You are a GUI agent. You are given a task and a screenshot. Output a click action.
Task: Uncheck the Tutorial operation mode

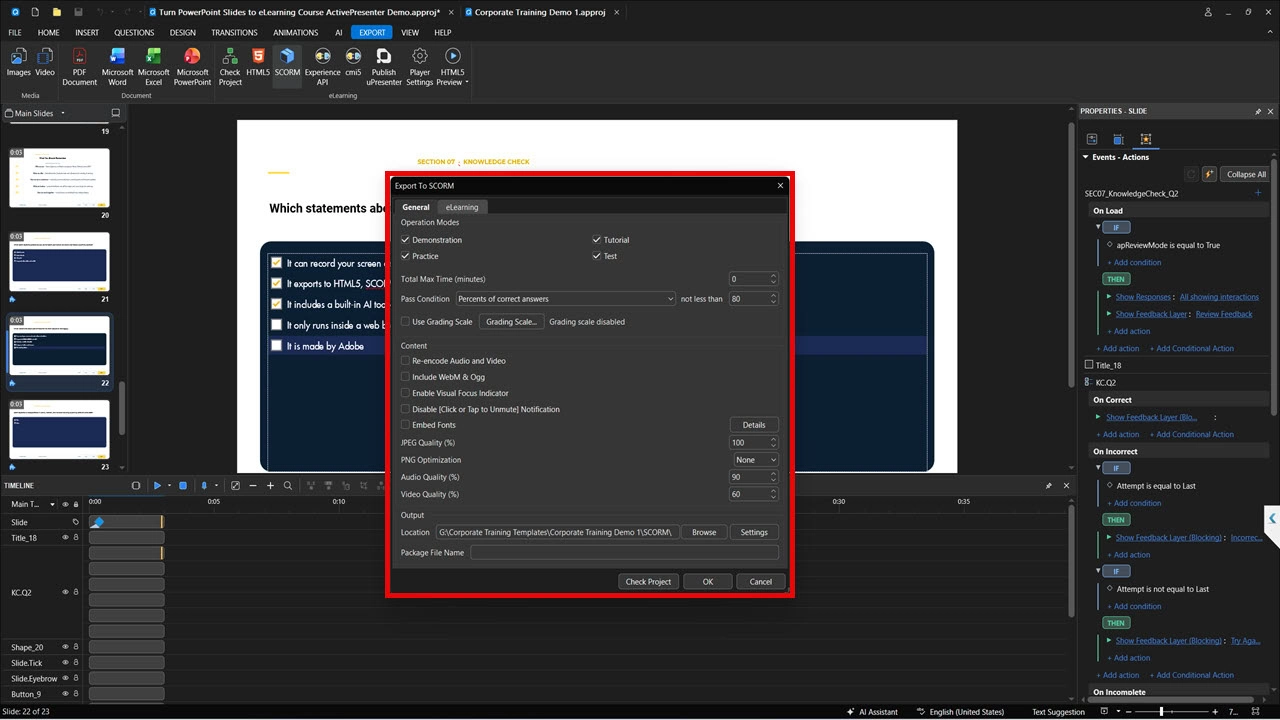[597, 240]
